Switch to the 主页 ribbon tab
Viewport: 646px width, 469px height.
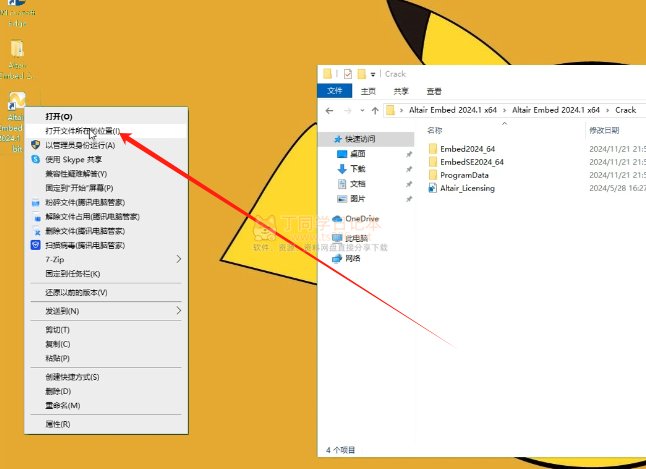coord(368,91)
